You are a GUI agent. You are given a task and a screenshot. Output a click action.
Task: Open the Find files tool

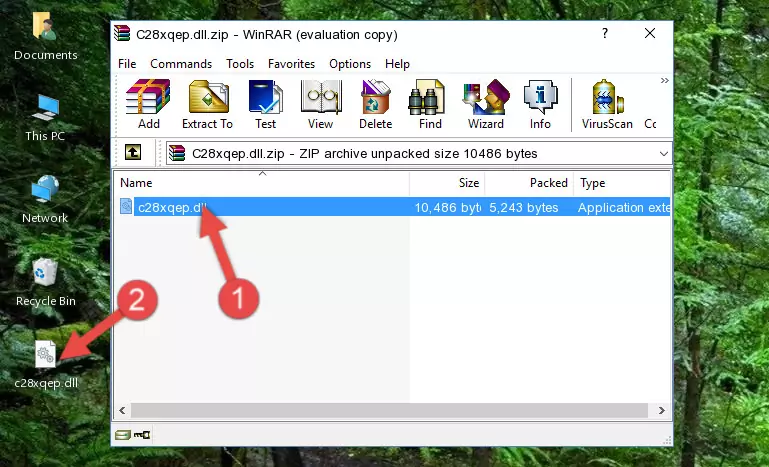coord(430,104)
